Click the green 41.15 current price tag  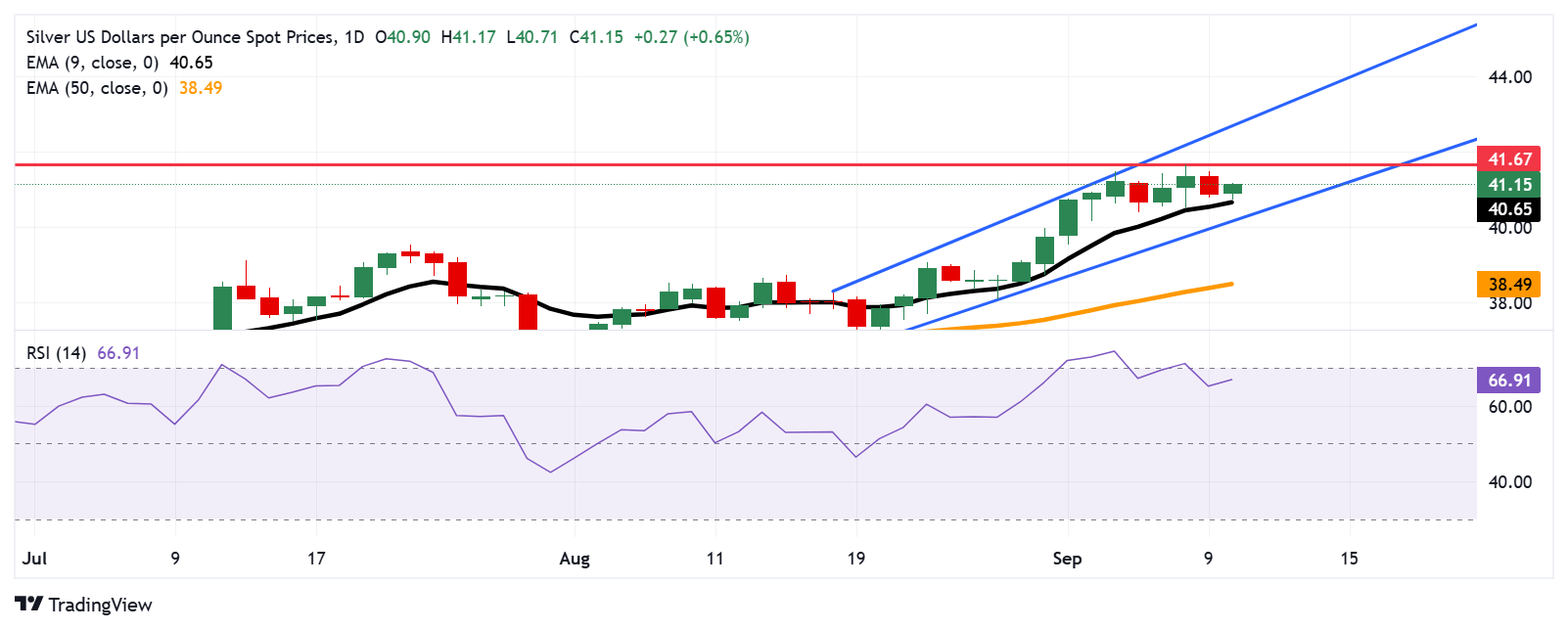click(1508, 184)
